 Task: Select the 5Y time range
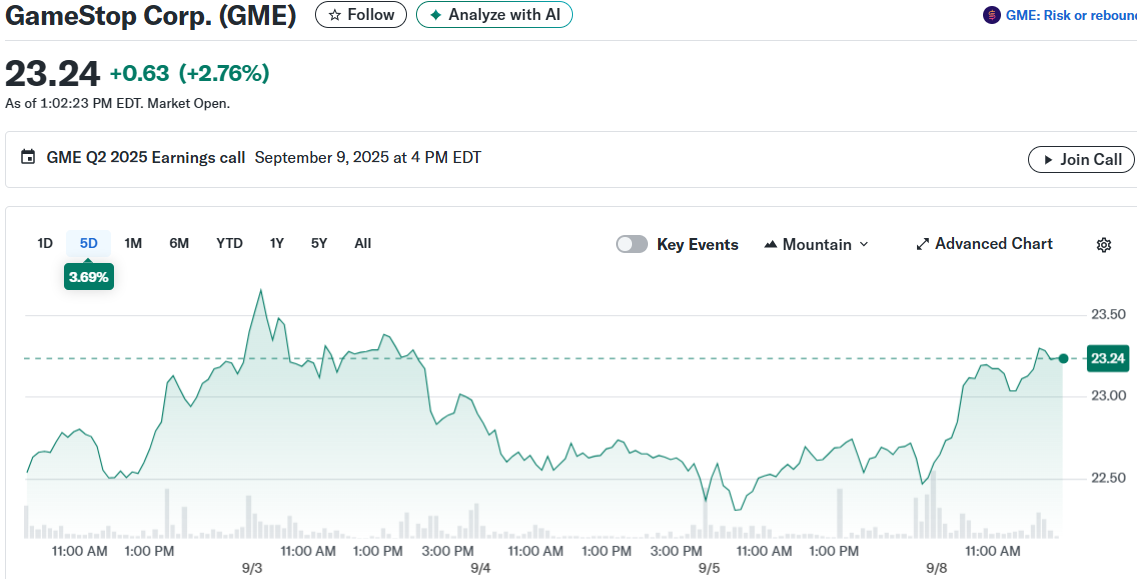coord(319,243)
